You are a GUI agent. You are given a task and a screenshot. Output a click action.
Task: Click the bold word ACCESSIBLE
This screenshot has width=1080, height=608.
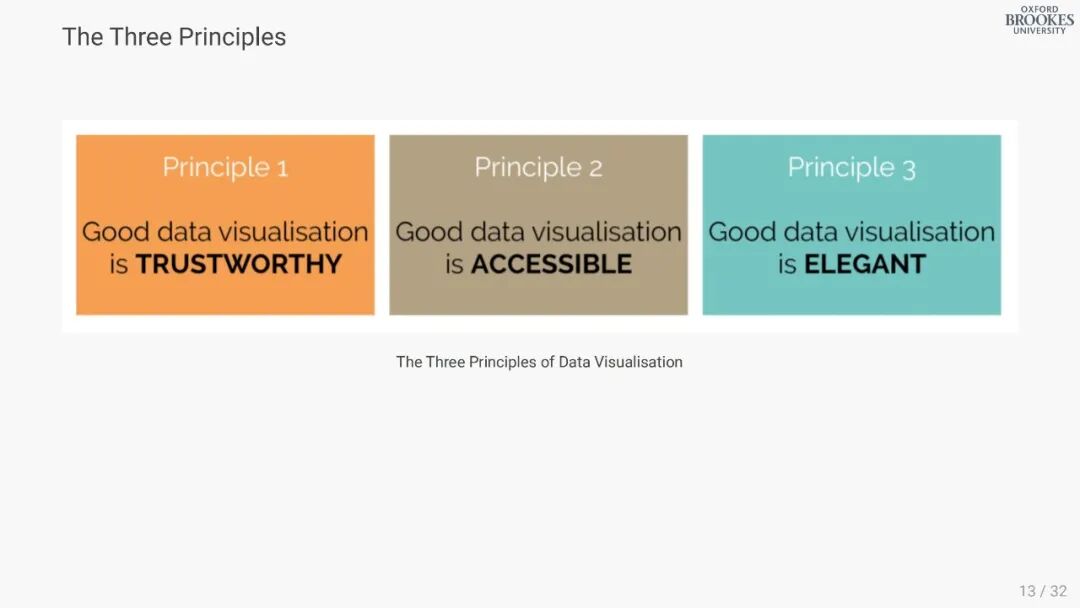tap(551, 264)
